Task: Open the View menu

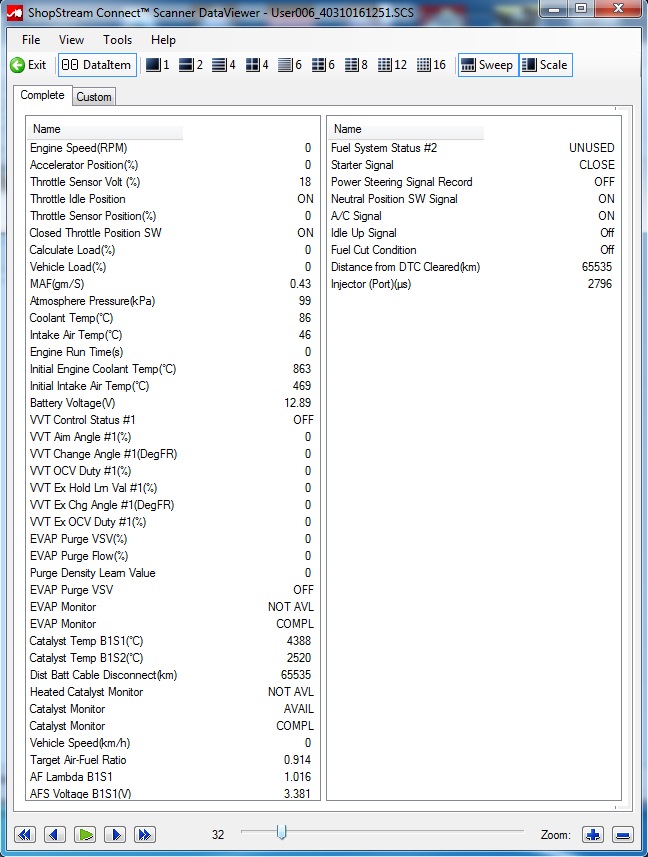Action: pyautogui.click(x=72, y=40)
